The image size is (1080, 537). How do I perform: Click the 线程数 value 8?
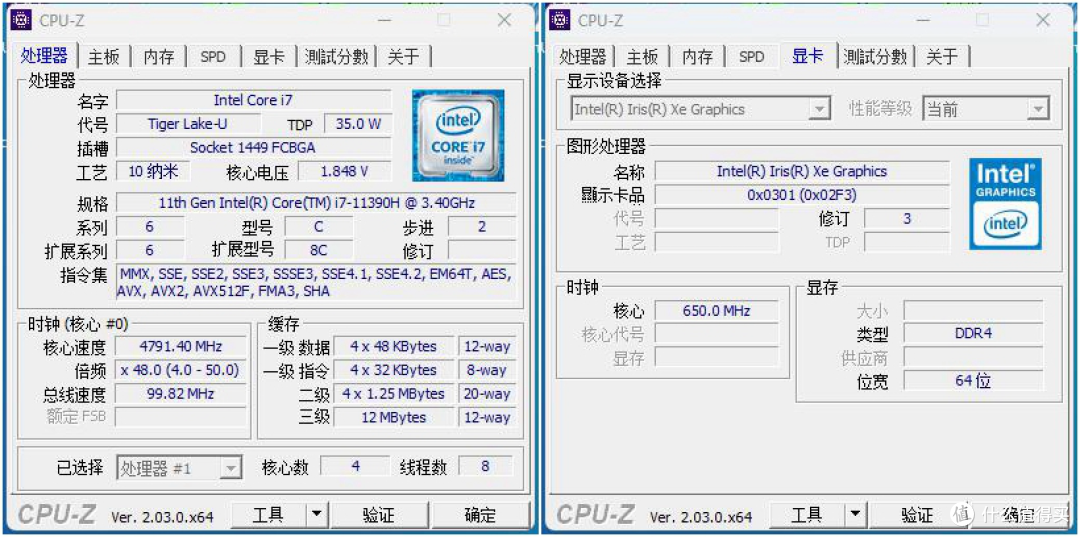[486, 466]
